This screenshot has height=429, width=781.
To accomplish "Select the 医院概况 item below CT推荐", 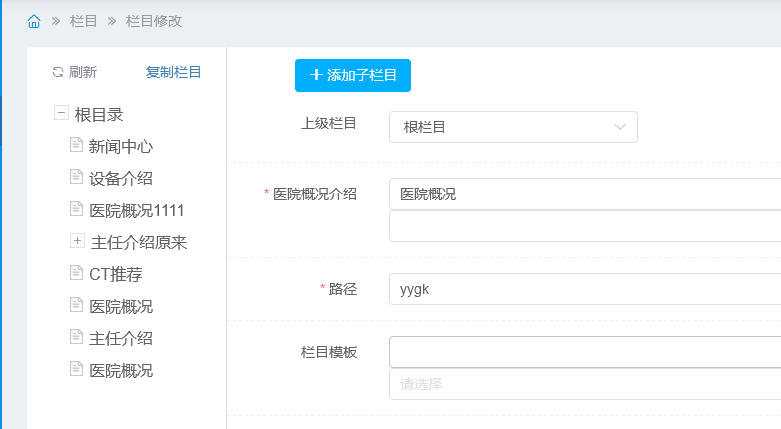I will 121,306.
